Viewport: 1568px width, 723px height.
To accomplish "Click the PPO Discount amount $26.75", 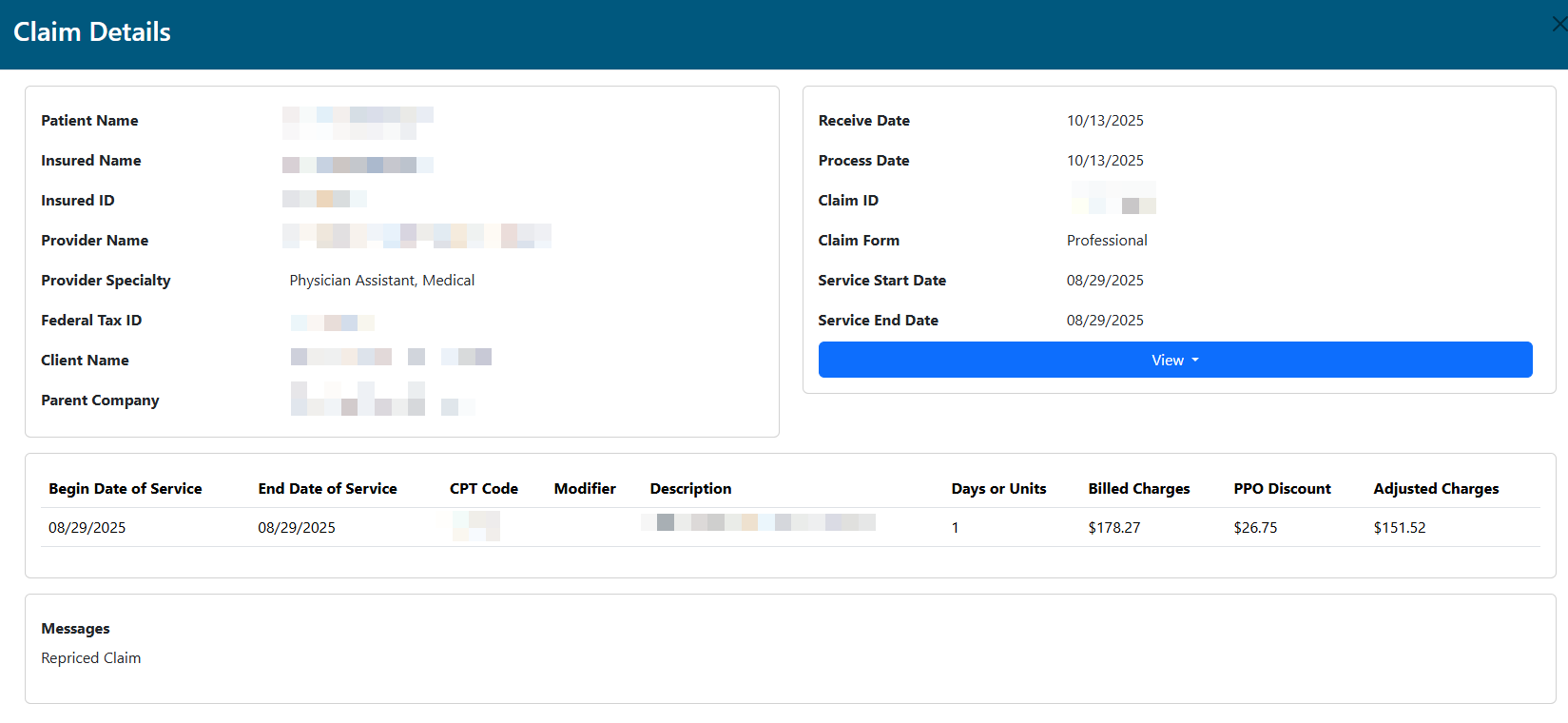I will tap(1255, 528).
